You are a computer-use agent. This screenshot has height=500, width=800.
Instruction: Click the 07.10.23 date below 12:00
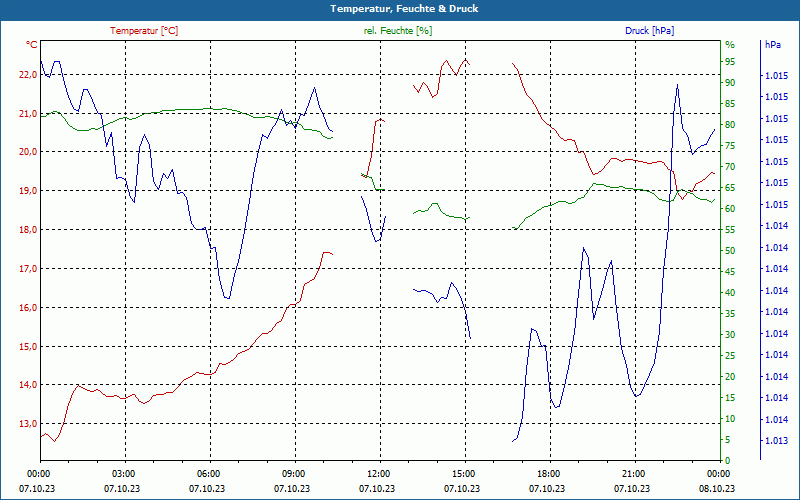click(377, 488)
